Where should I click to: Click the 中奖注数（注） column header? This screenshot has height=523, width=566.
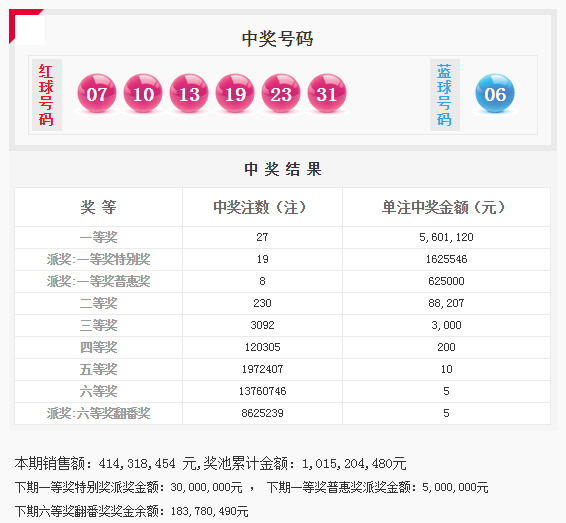(260, 207)
